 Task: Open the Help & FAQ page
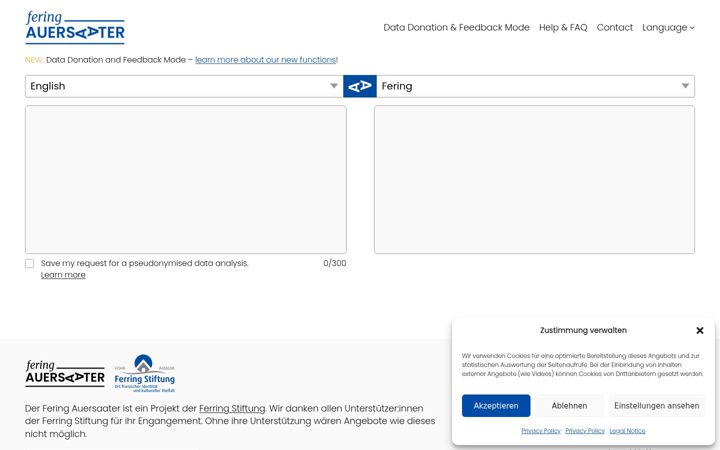coord(563,28)
